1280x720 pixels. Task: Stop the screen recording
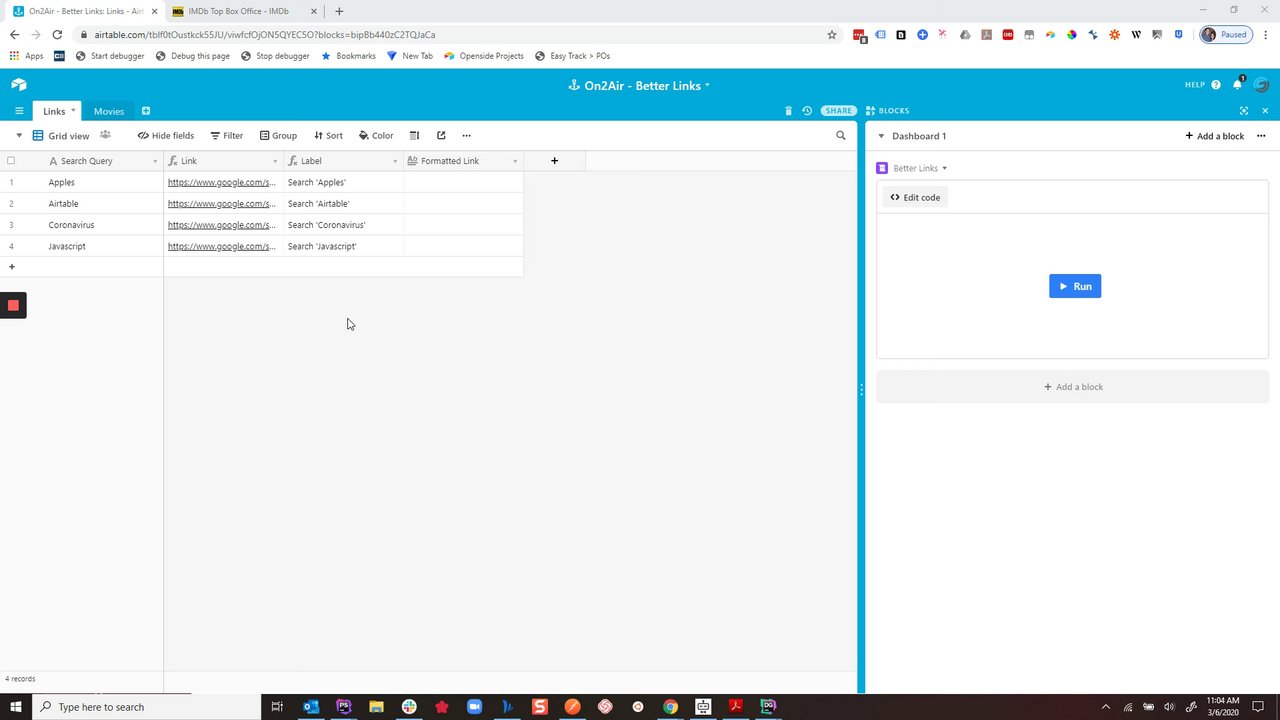pos(13,306)
